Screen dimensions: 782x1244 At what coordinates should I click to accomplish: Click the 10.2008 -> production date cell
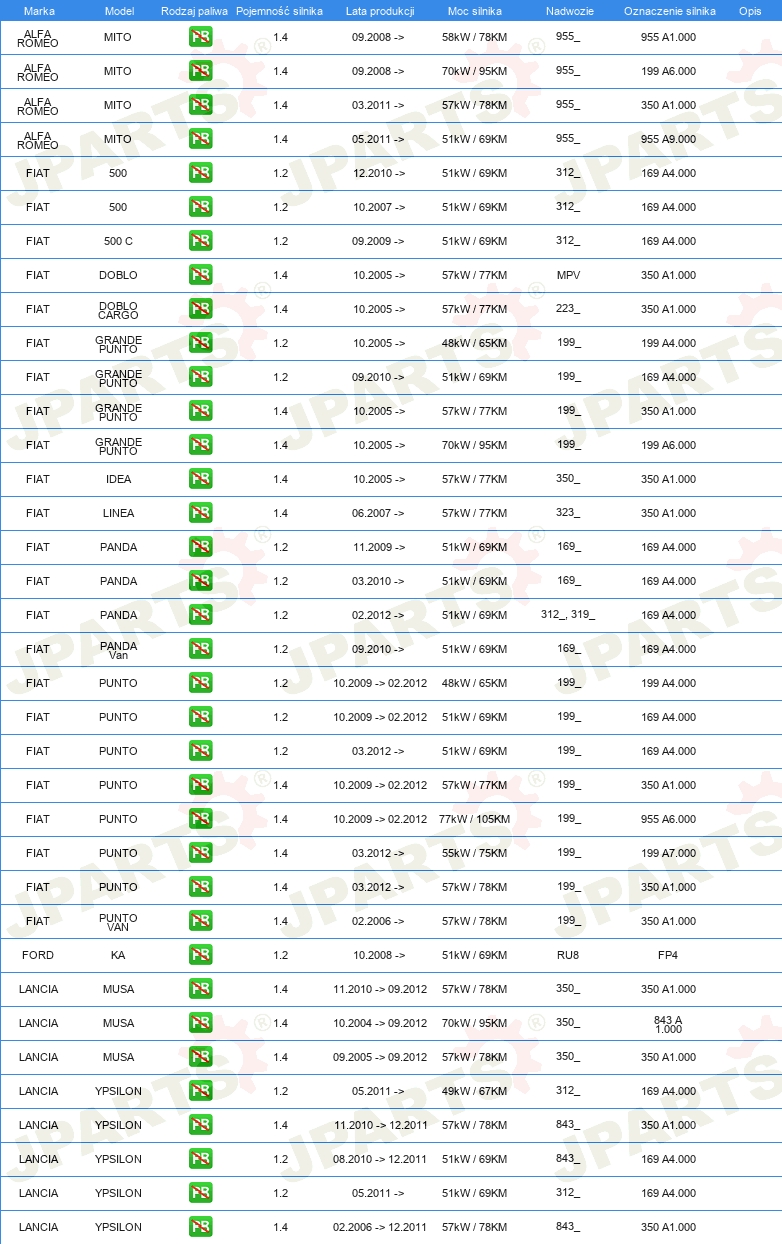pyautogui.click(x=378, y=955)
